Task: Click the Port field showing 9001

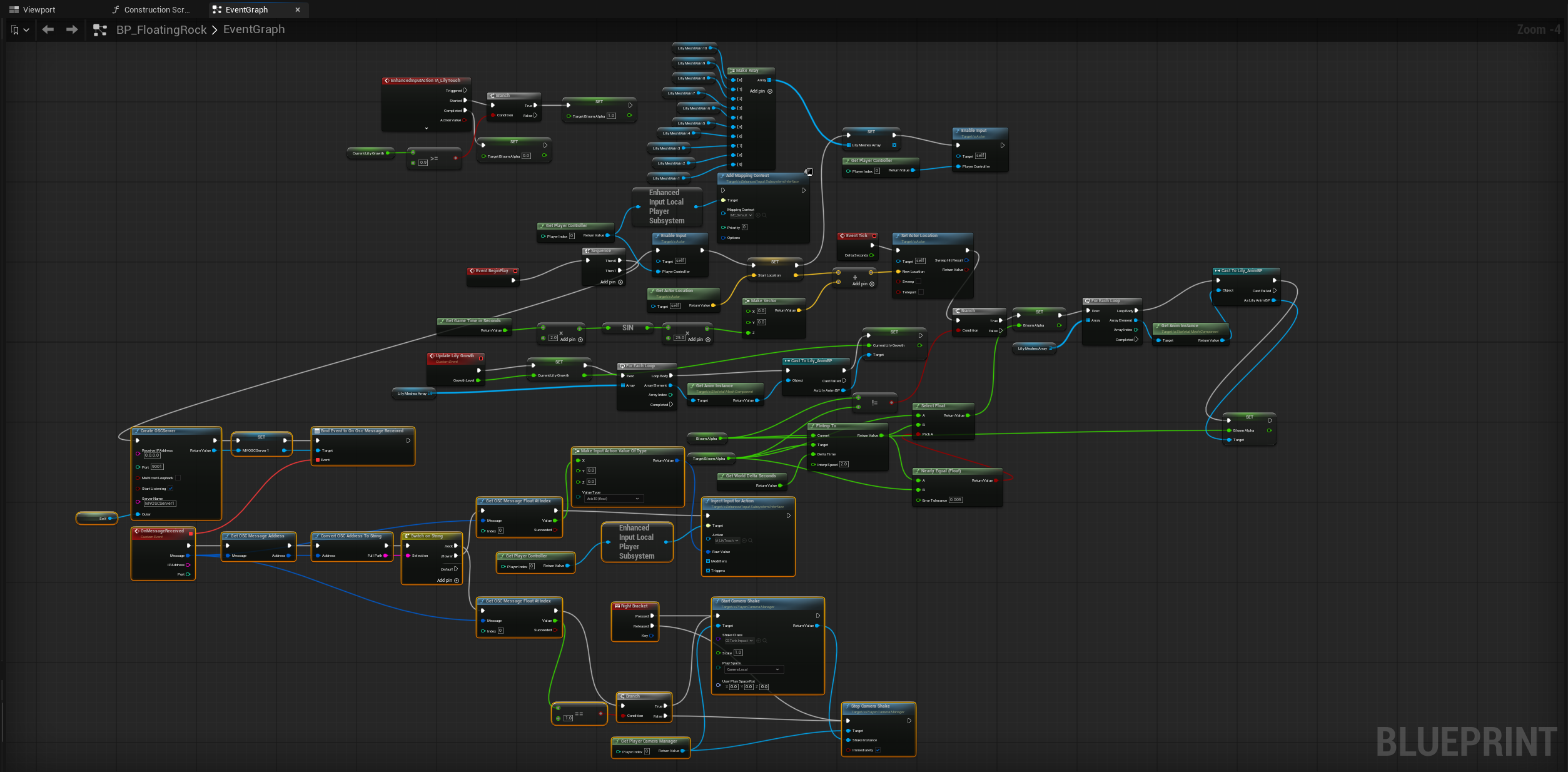Action: coord(157,467)
